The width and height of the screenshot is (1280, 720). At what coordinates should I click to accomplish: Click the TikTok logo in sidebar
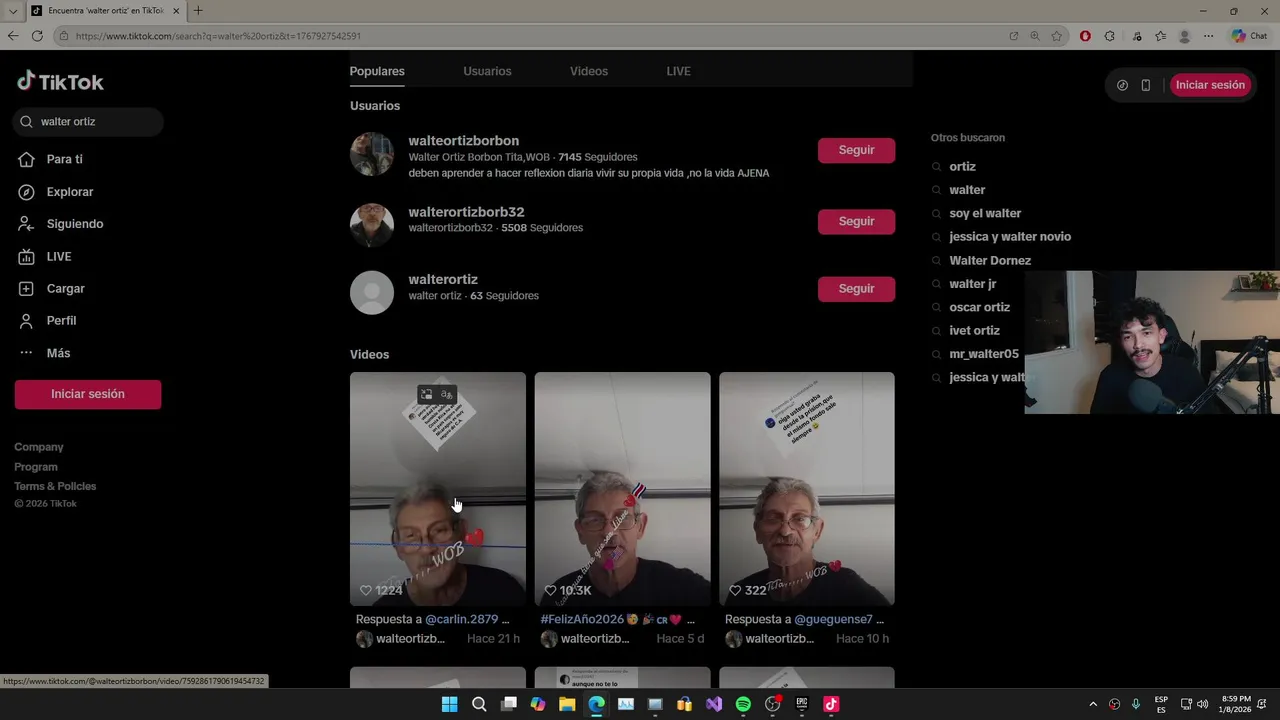[x=60, y=82]
